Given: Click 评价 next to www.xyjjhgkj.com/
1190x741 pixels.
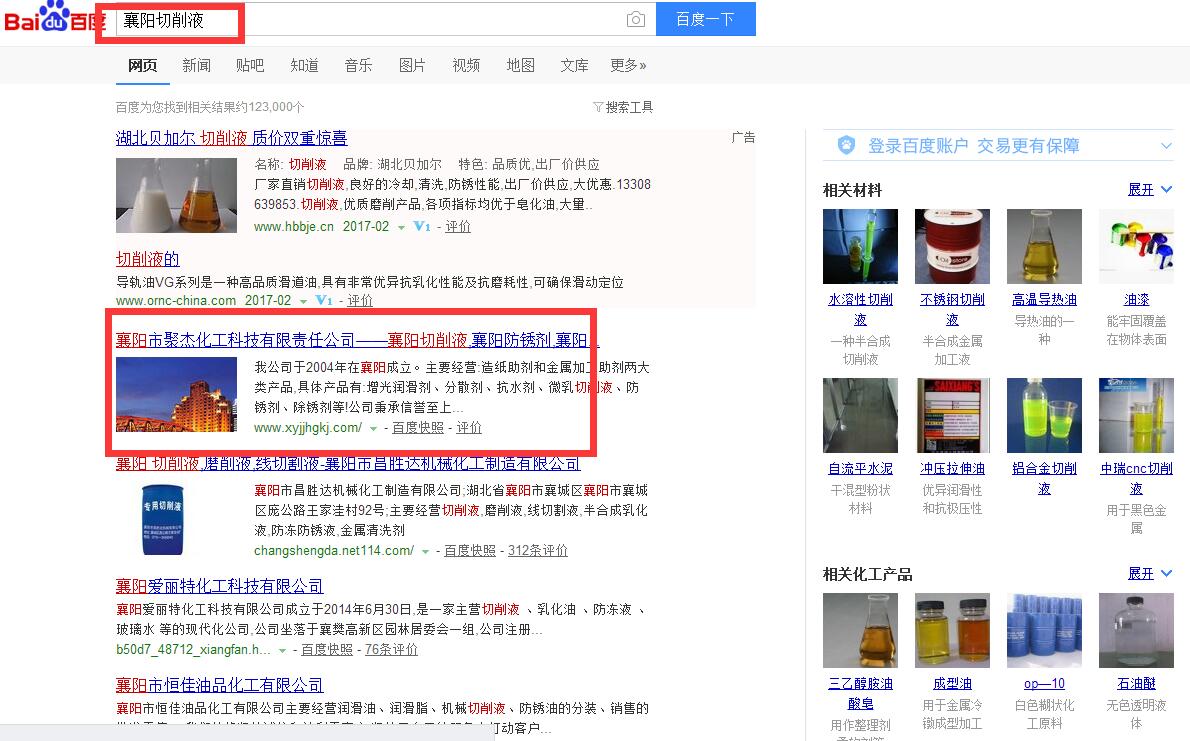Looking at the screenshot, I should tap(469, 427).
